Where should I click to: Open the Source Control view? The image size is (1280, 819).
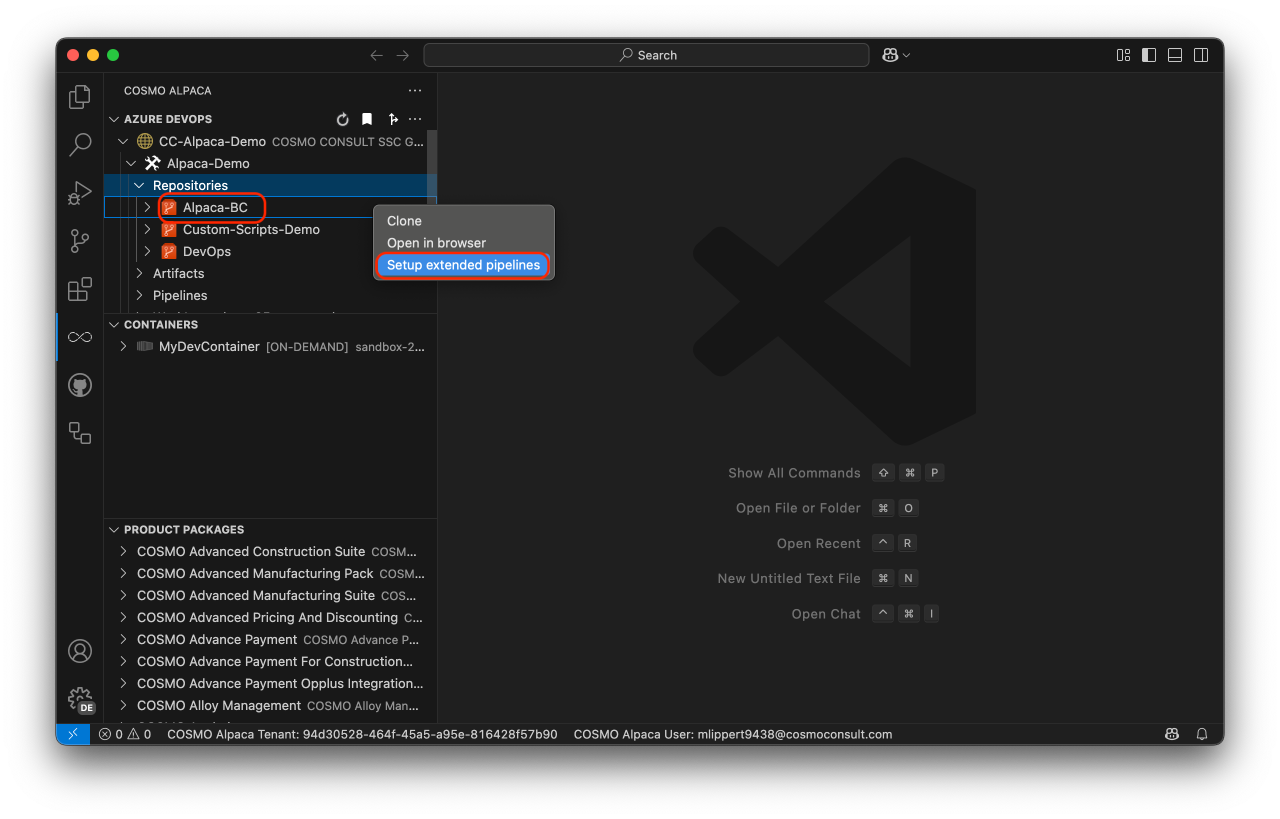[80, 241]
